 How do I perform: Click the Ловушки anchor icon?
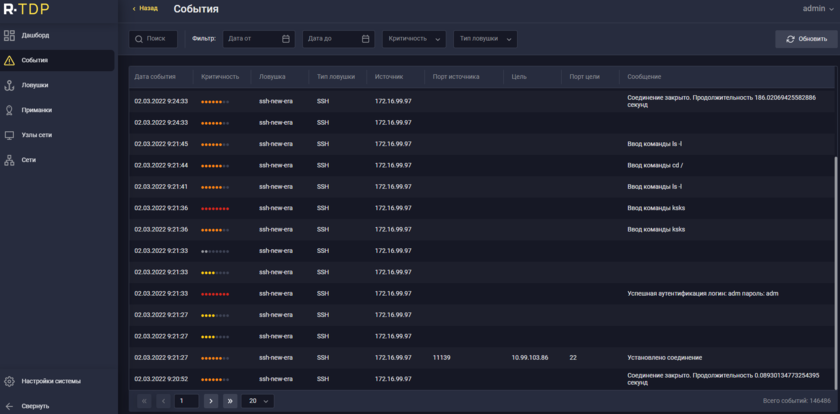click(10, 85)
